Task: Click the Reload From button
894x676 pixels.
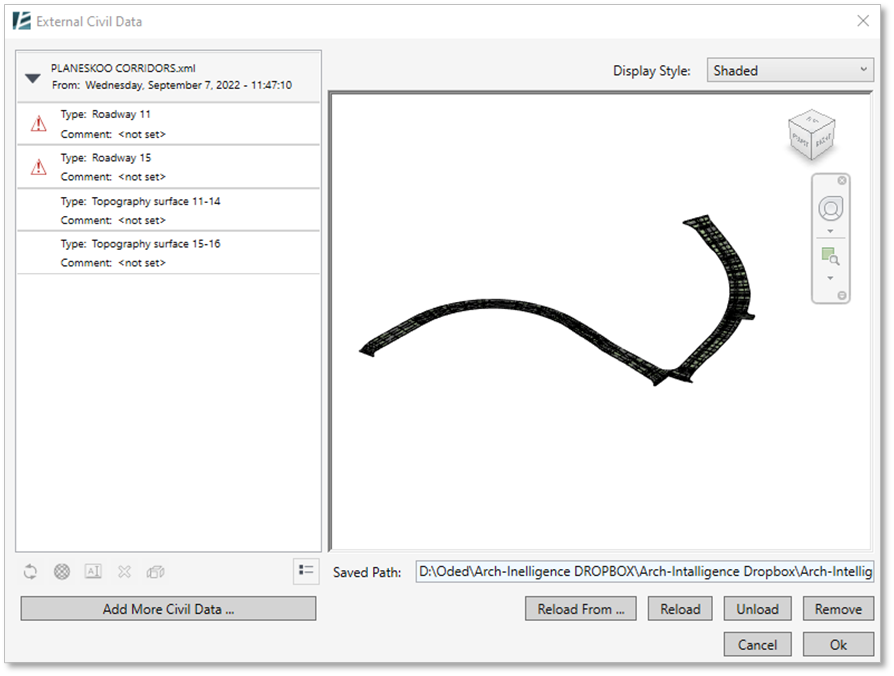Action: click(580, 609)
